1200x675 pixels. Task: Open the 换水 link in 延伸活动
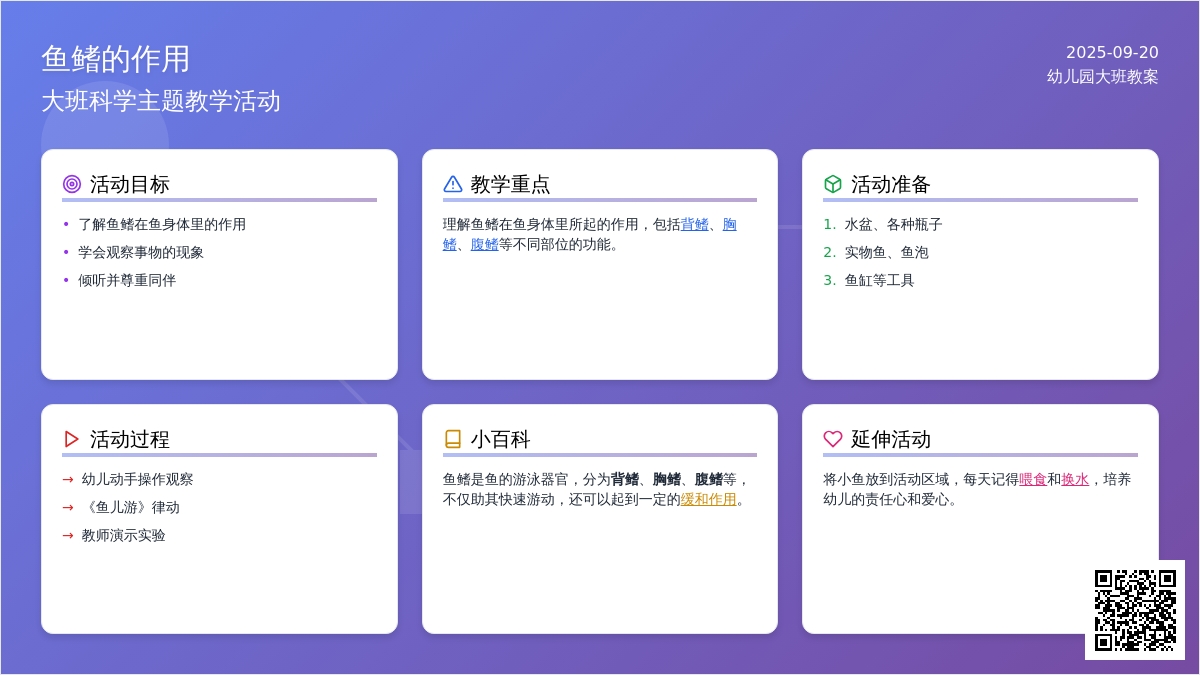click(x=1075, y=479)
